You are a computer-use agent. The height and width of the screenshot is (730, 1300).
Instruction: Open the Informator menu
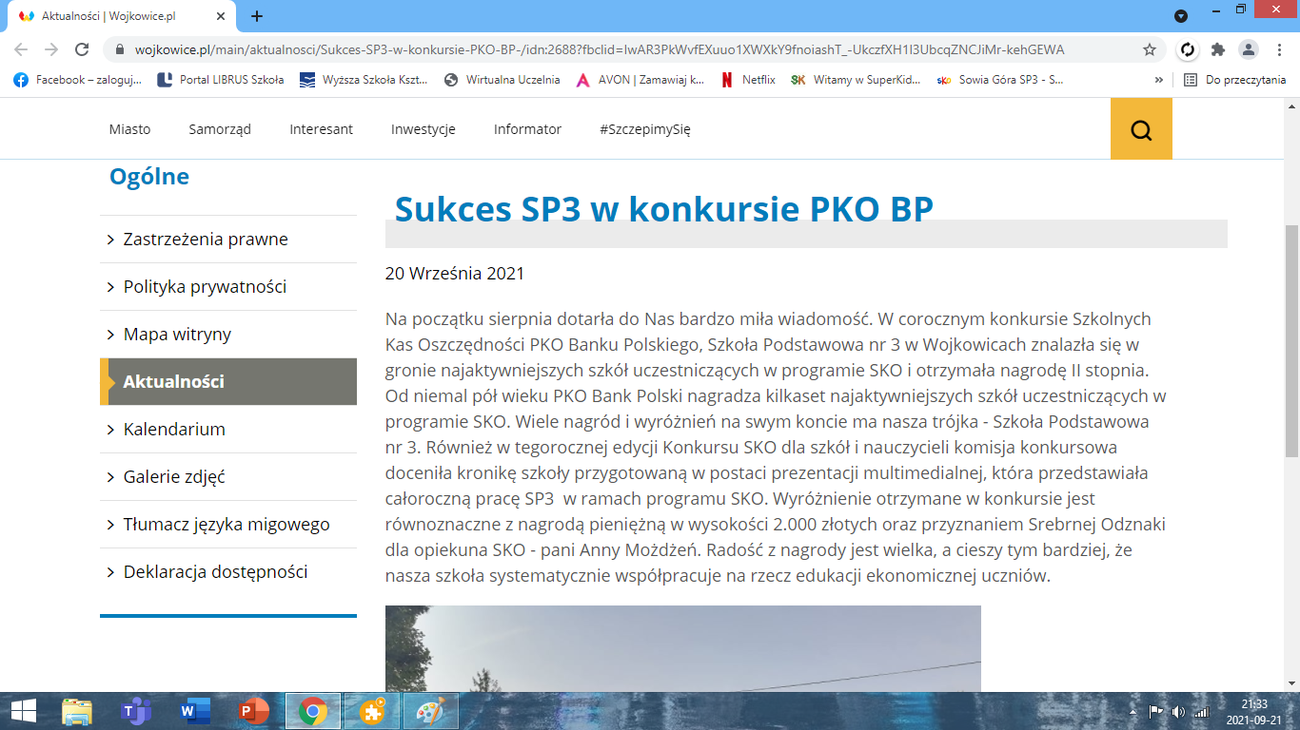[527, 129]
